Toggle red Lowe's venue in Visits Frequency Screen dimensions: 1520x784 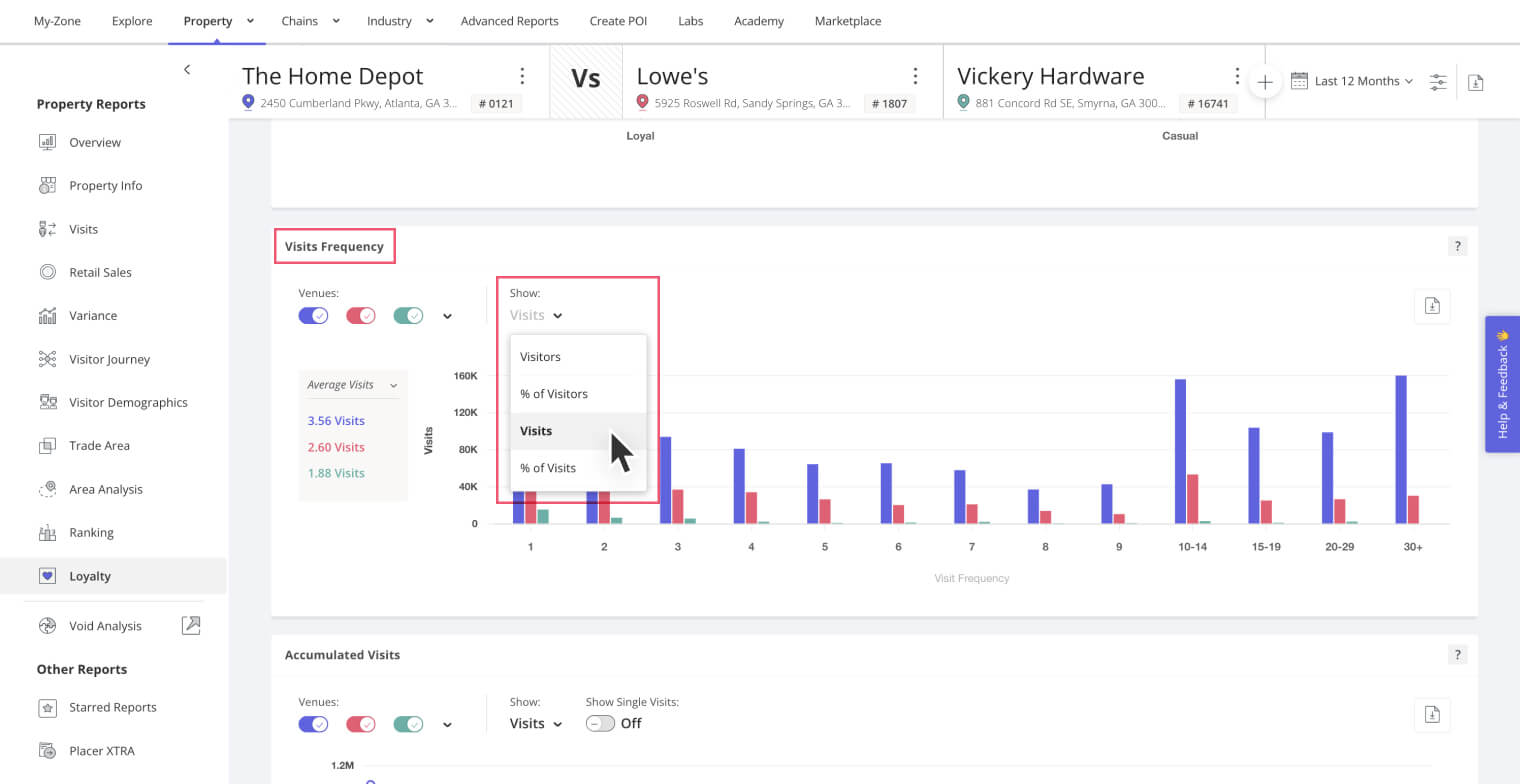click(x=361, y=316)
